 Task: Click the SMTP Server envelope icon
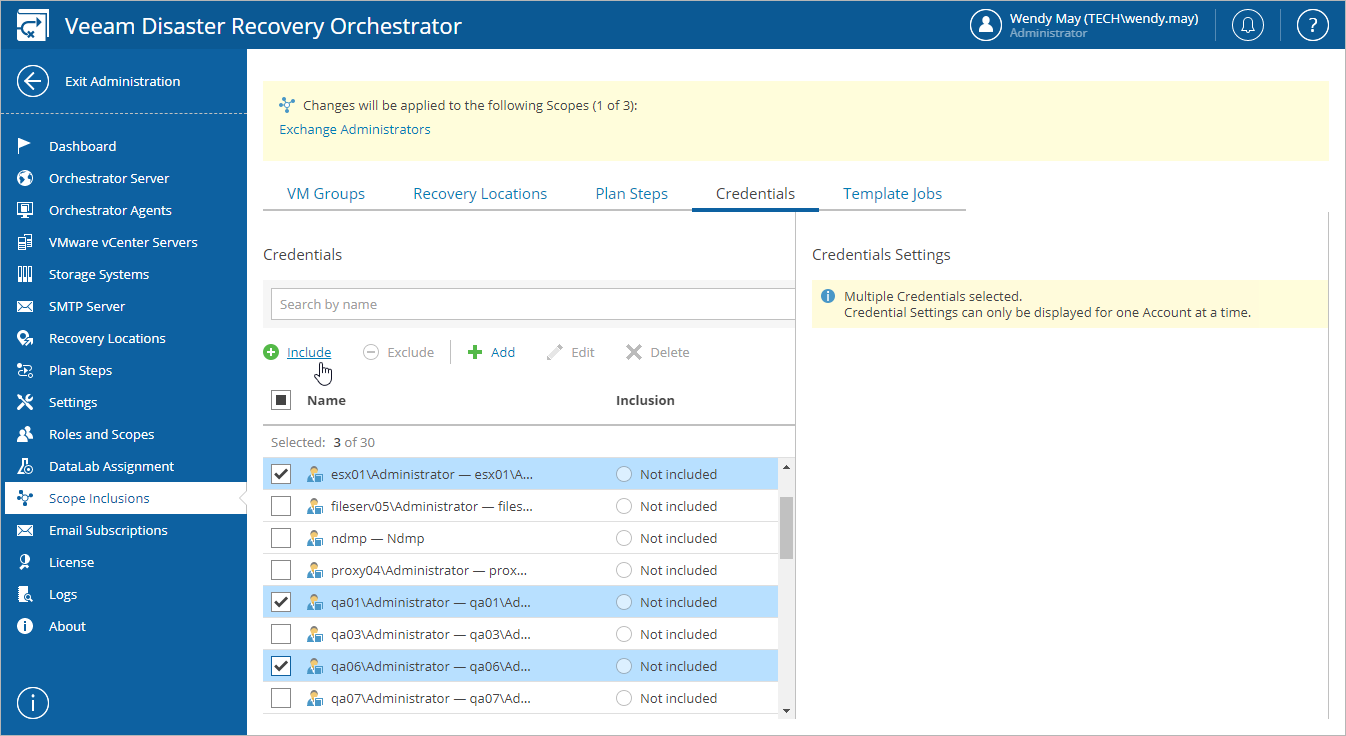coord(26,306)
